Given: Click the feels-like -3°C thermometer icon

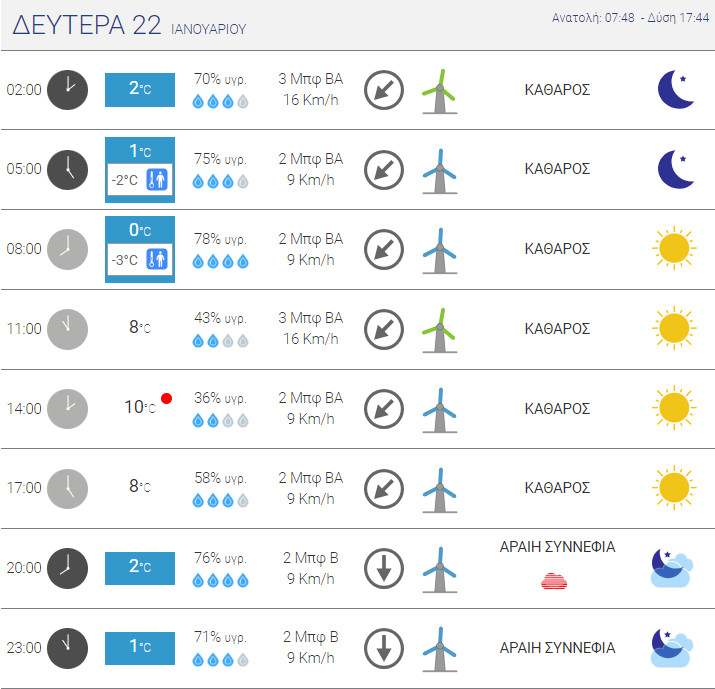Looking at the screenshot, I should pos(157,260).
